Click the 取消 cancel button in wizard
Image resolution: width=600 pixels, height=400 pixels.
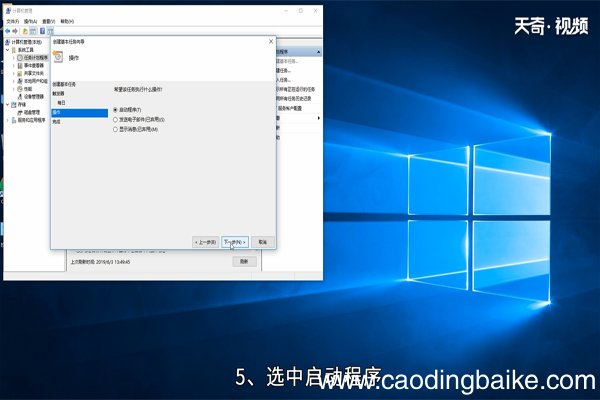[262, 242]
